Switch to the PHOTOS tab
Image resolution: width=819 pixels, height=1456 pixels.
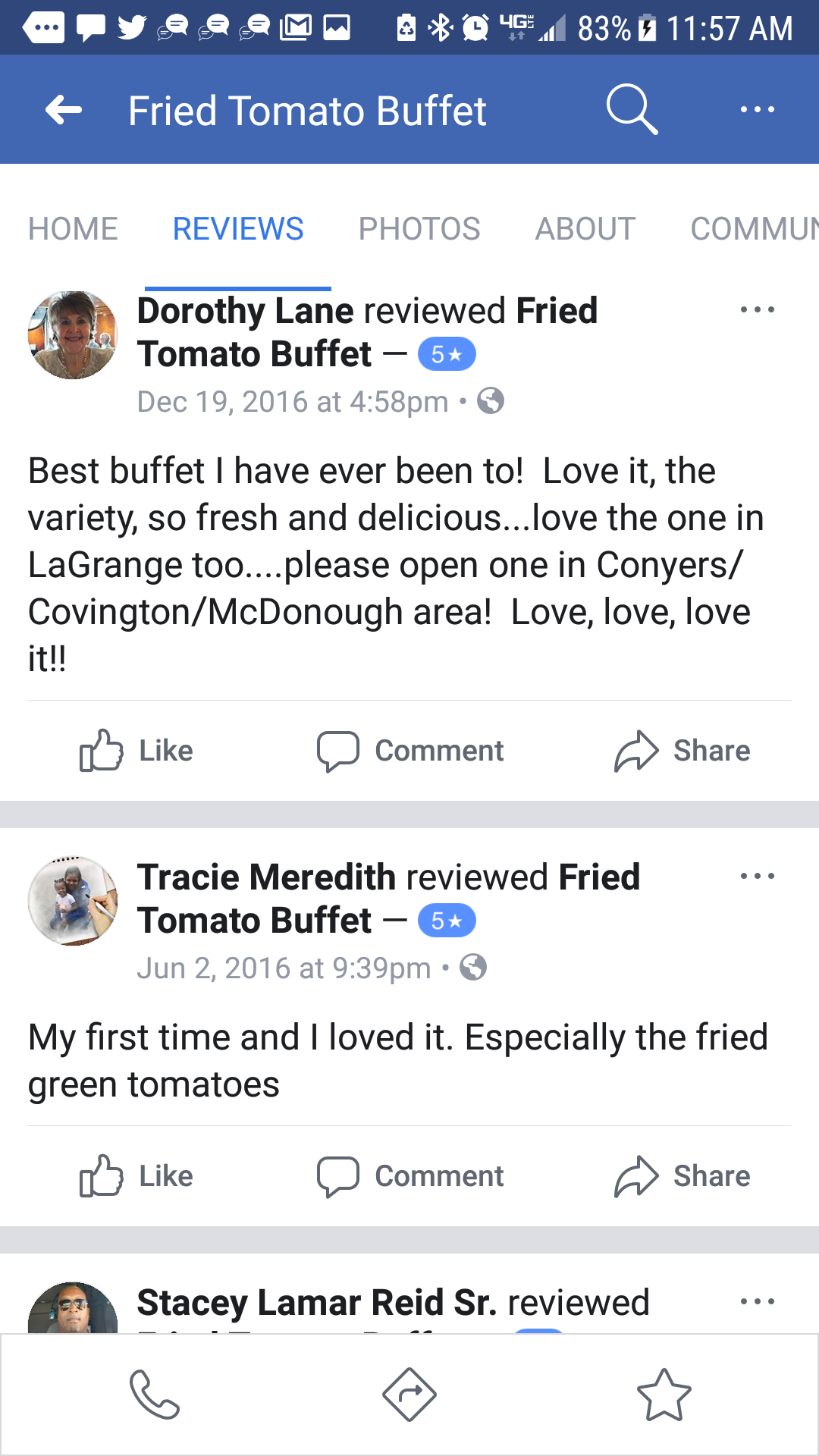pos(419,228)
